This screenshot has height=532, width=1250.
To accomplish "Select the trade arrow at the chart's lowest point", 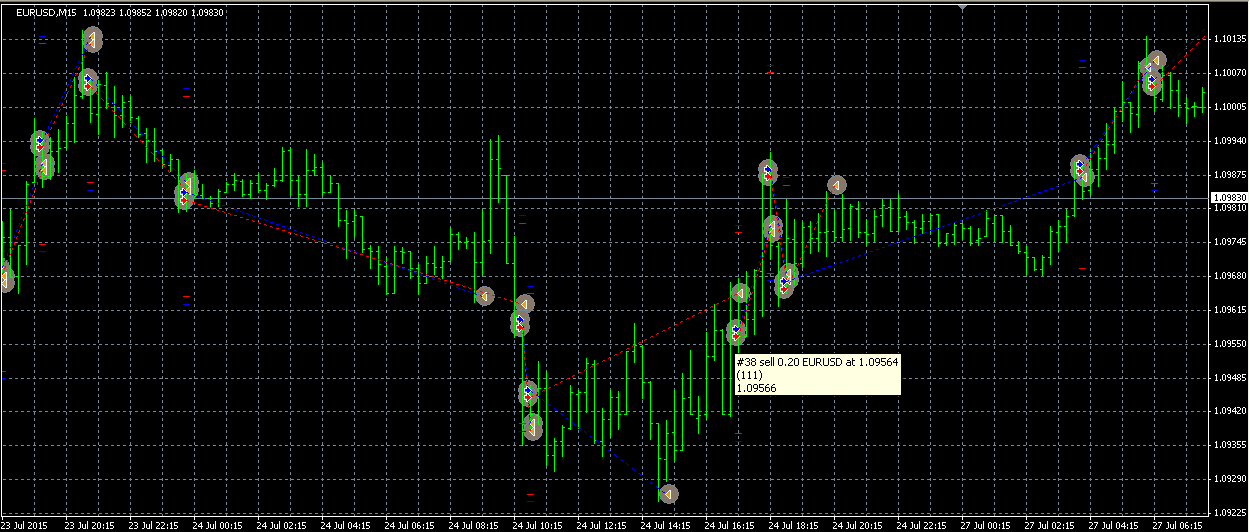I will 668,494.
